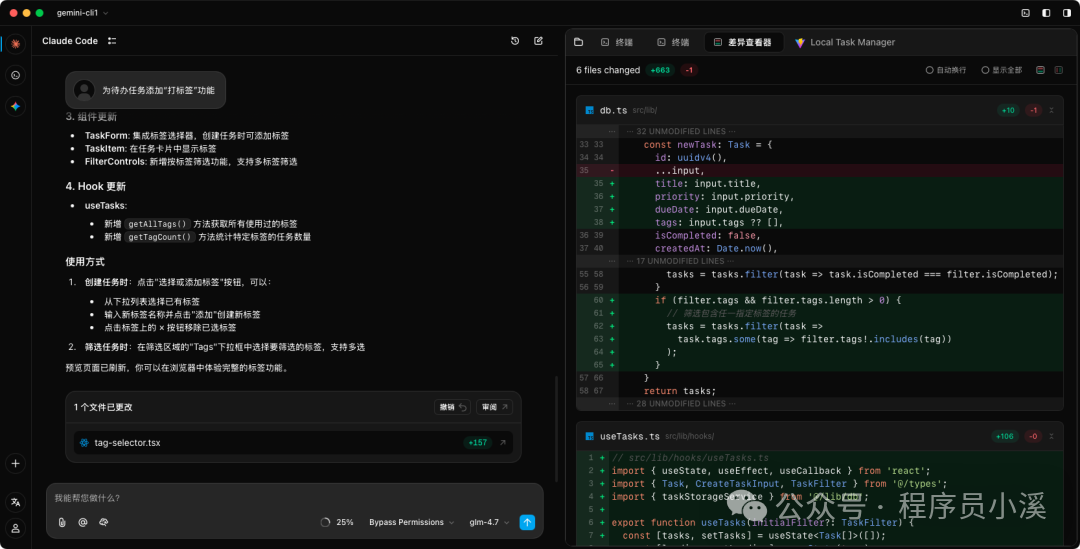
Task: Toggle the right sidebar layout icon
Action: pos(1067,13)
